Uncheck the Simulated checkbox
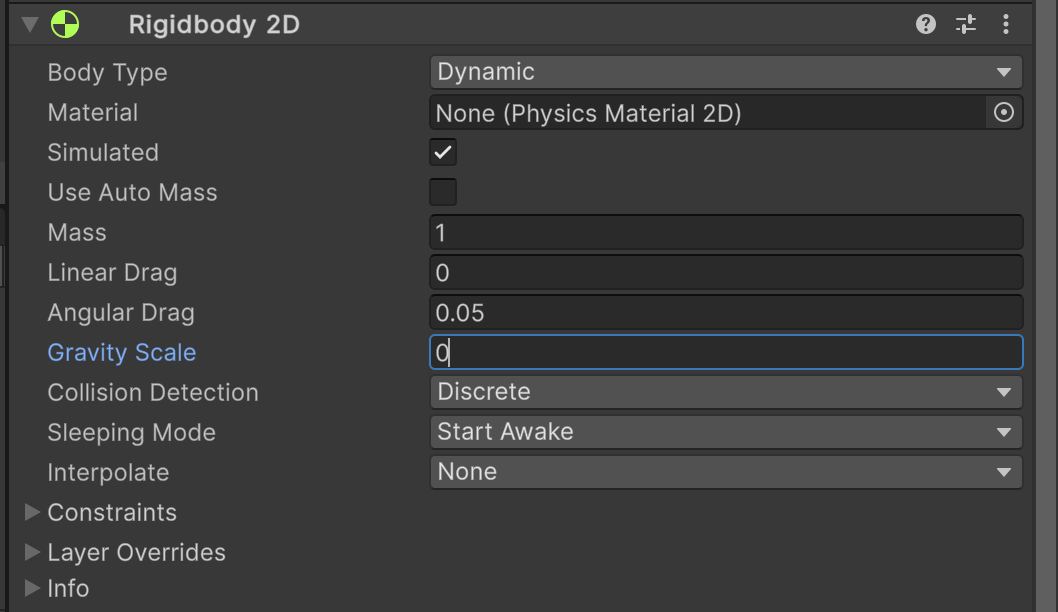1058x612 pixels. [x=443, y=152]
